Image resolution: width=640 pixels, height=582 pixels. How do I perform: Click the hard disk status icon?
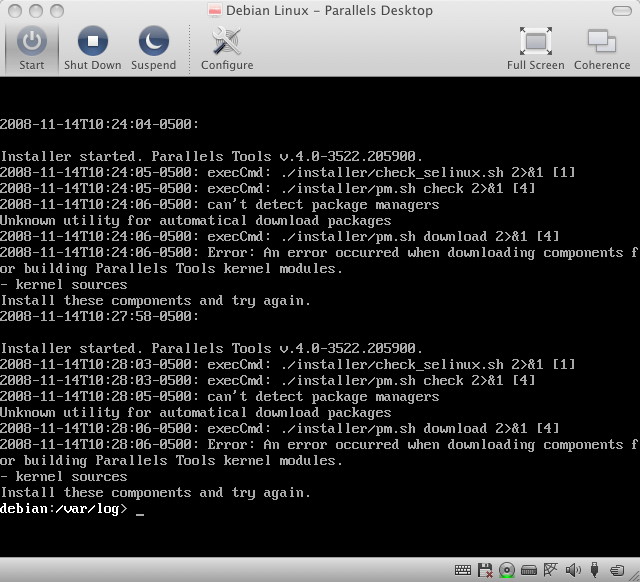tap(529, 570)
